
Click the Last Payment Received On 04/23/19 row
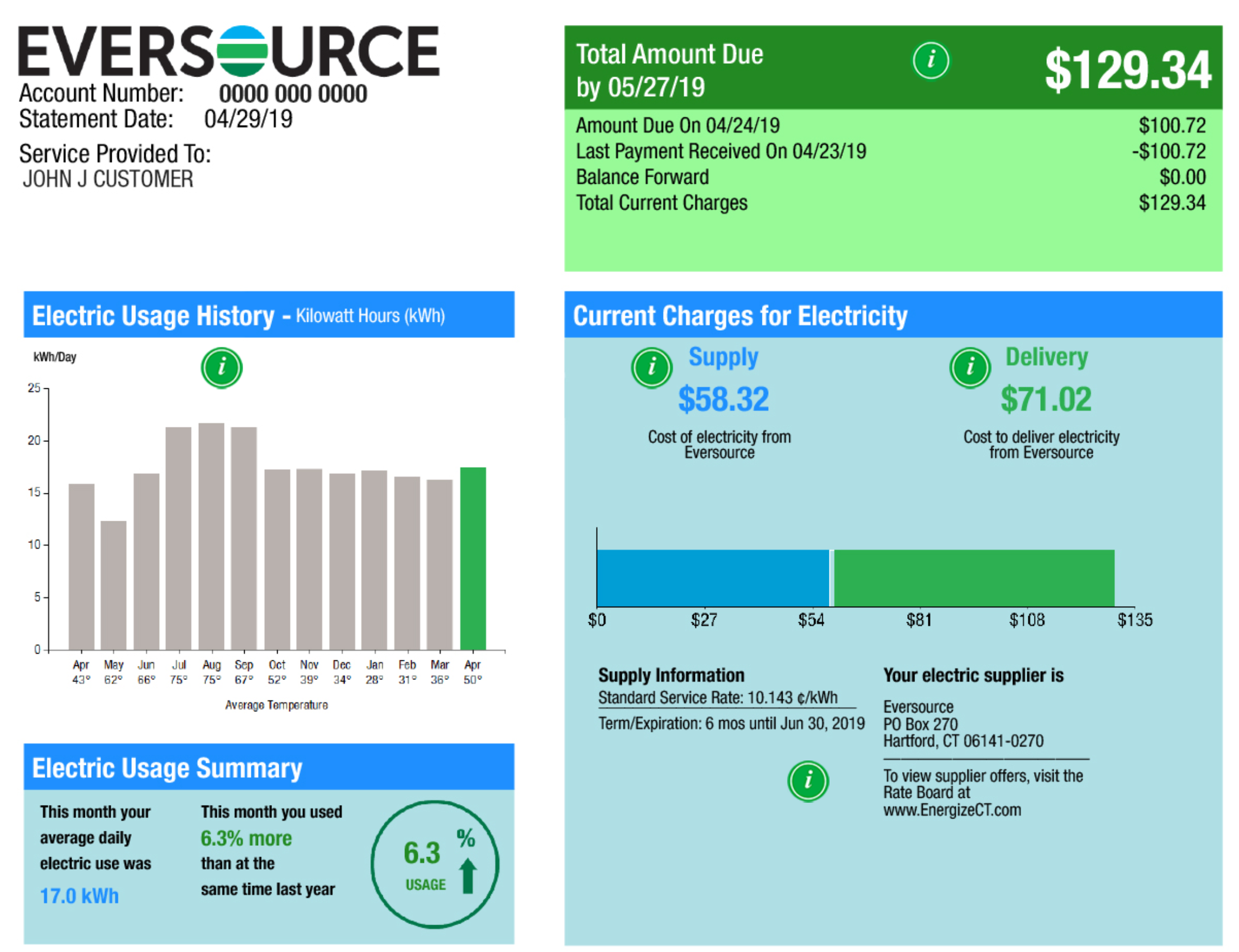pos(890,151)
